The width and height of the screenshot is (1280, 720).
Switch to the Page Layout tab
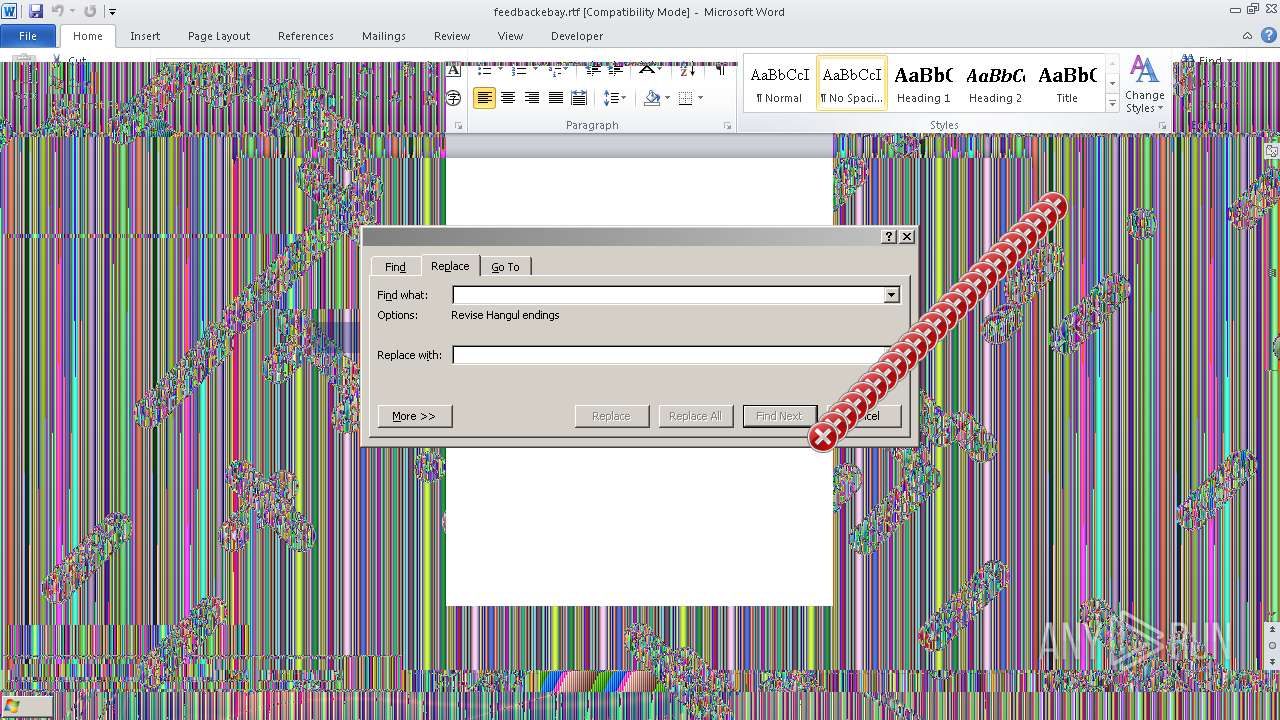pyautogui.click(x=219, y=36)
